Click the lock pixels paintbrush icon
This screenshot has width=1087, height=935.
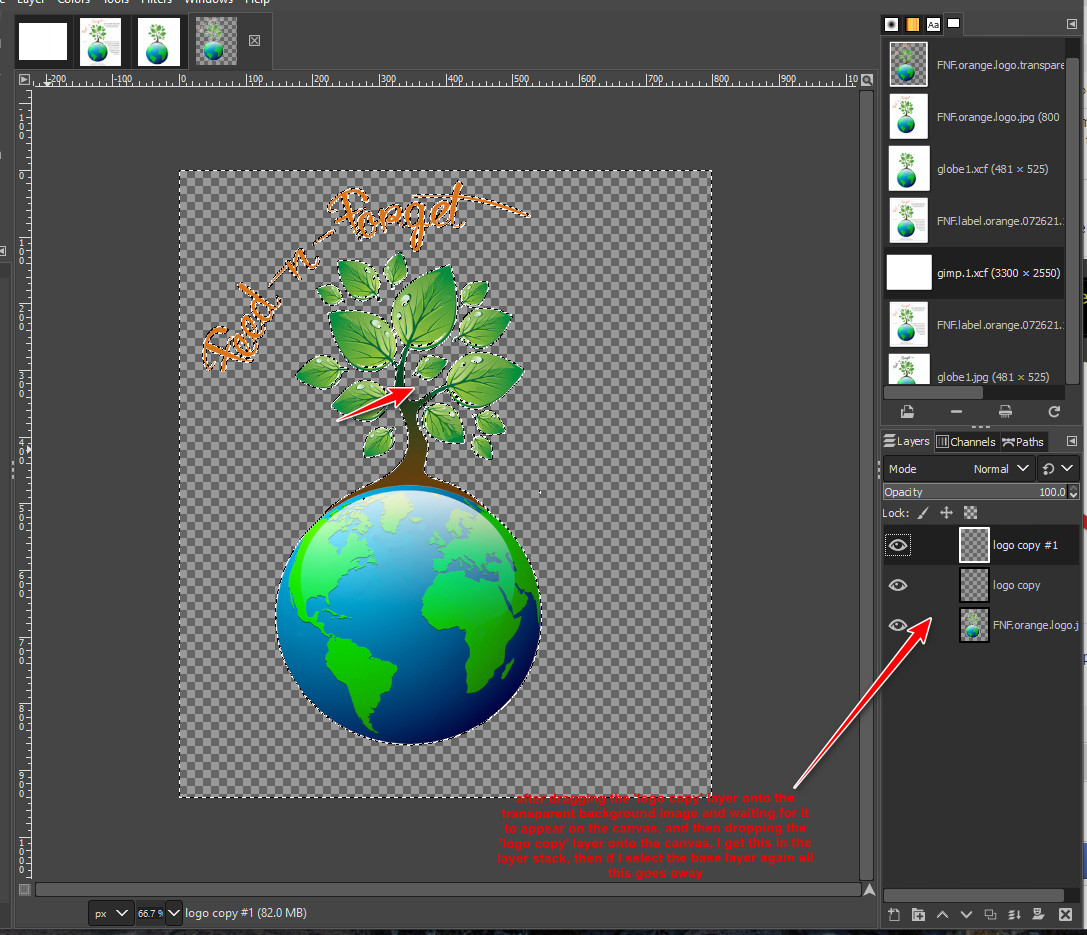[923, 513]
